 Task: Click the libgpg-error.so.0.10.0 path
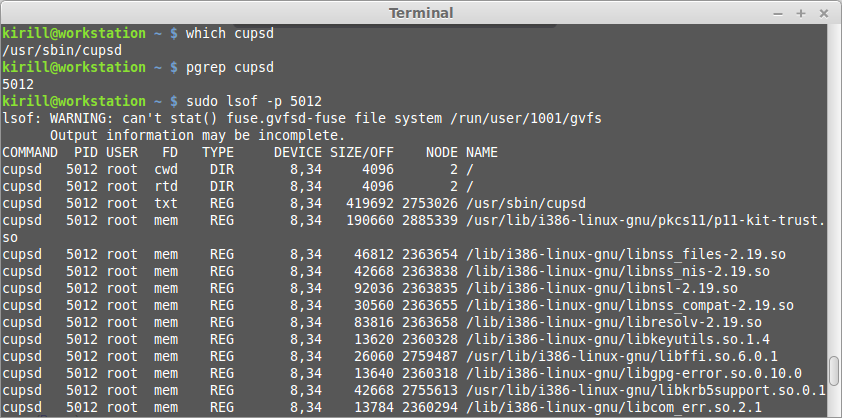634,373
